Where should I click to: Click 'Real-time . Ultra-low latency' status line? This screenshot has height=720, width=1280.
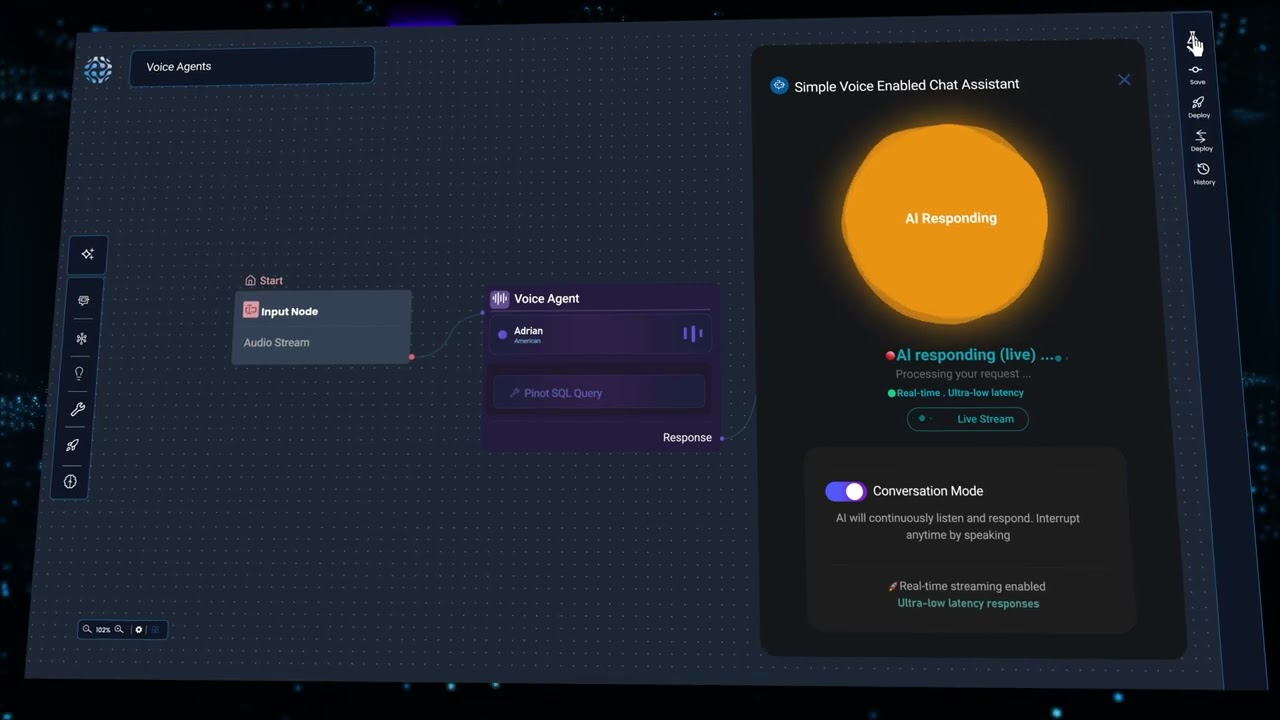pyautogui.click(x=960, y=393)
